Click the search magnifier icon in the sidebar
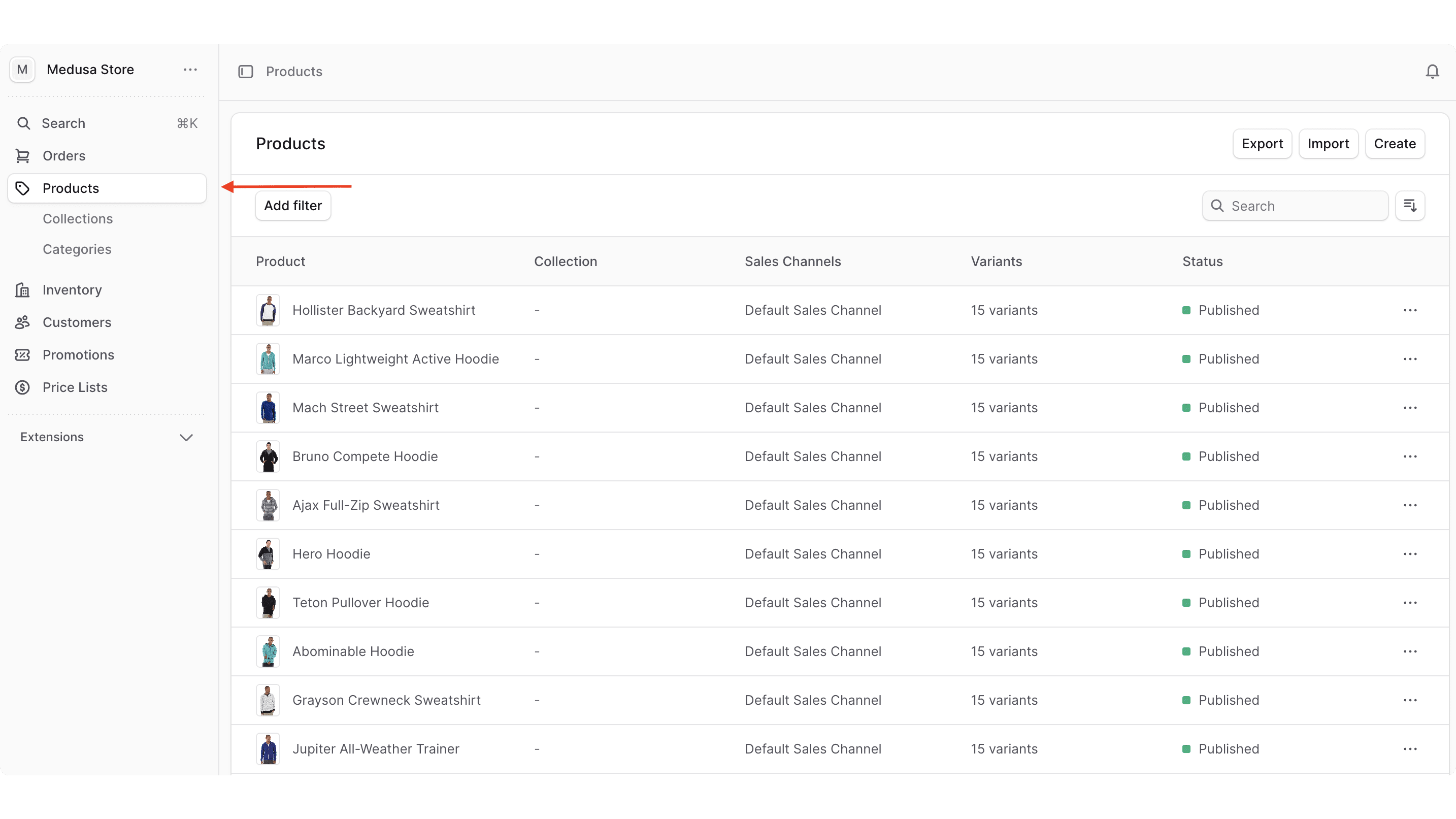The image size is (1456, 819). 24,123
